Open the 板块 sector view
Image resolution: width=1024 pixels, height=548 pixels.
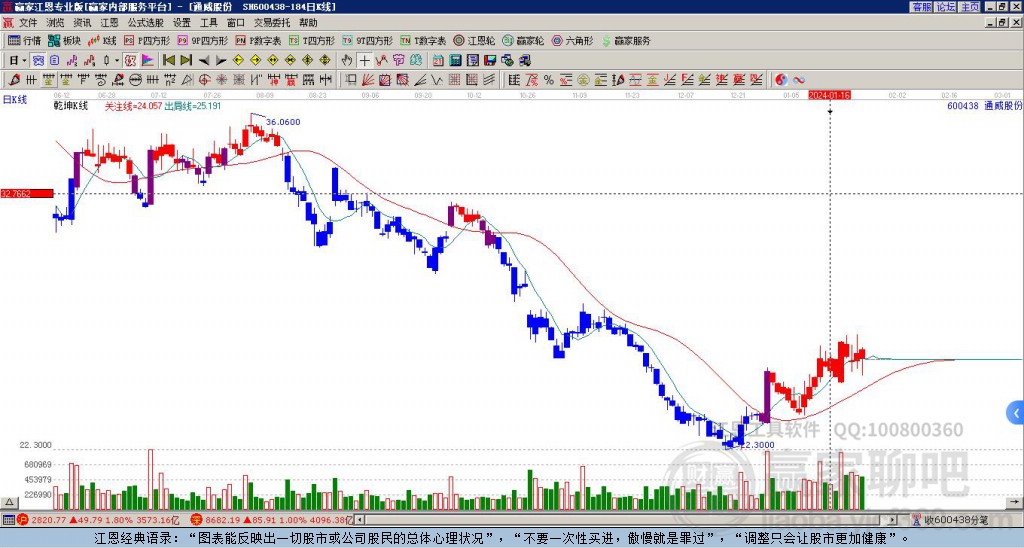coord(64,40)
